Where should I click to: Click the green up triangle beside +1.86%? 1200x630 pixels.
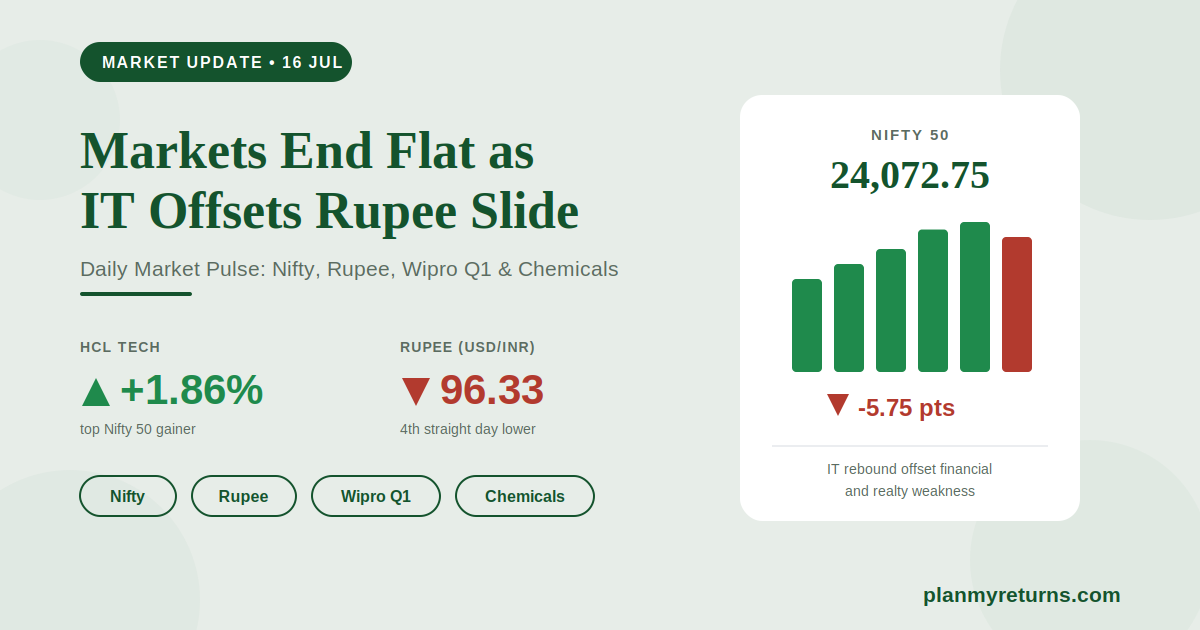[96, 391]
